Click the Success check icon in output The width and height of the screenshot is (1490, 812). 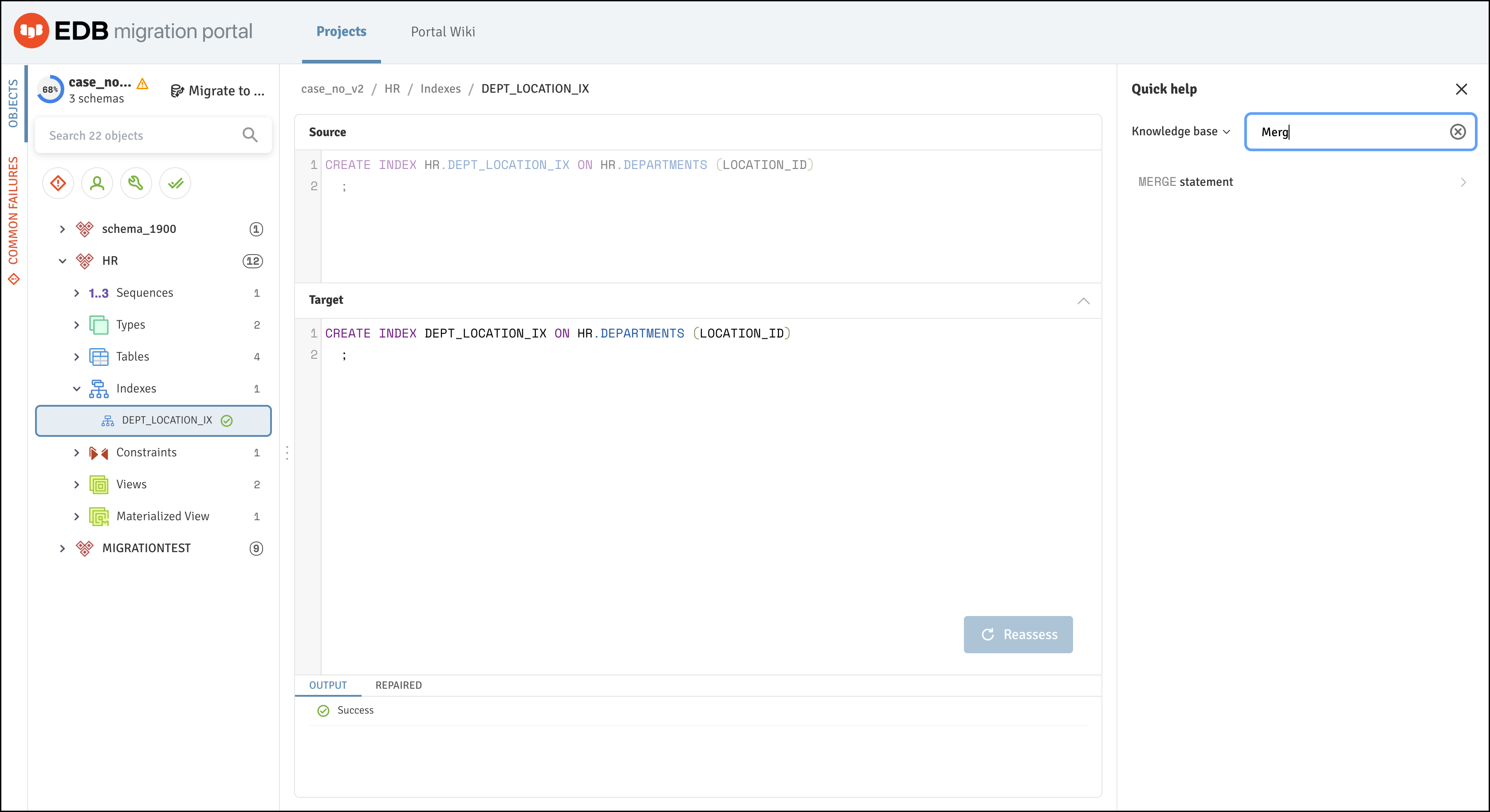click(323, 711)
